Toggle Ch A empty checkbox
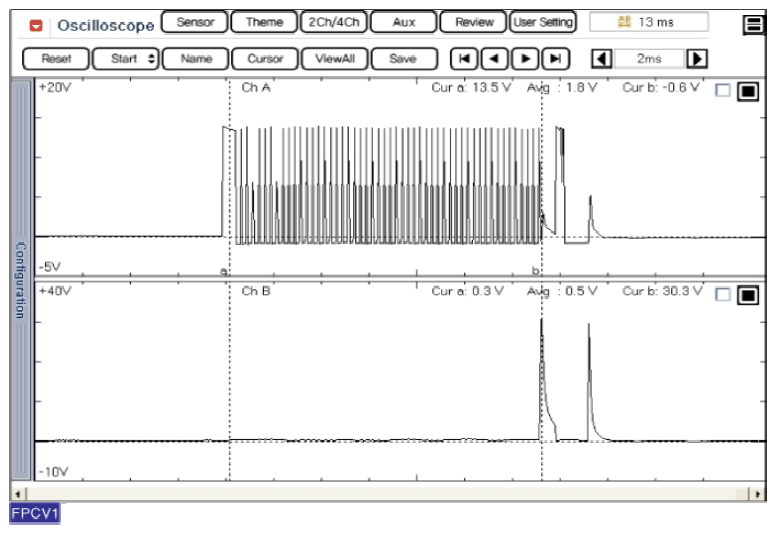776x534 pixels. [723, 91]
